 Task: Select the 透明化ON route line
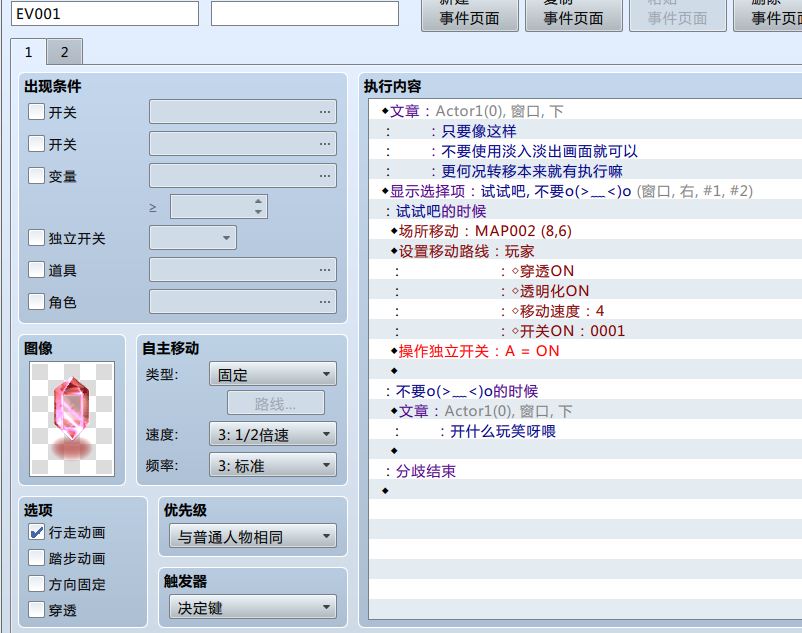[x=585, y=291]
